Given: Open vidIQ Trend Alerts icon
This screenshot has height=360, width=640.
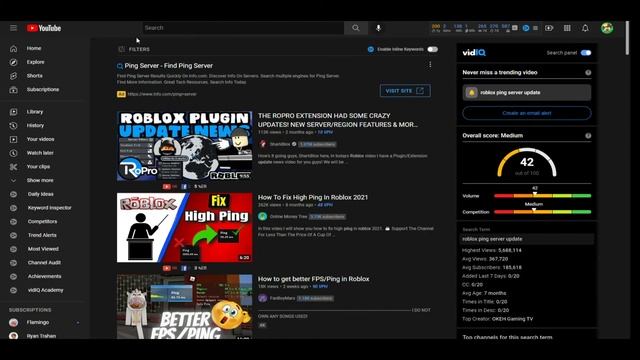Looking at the screenshot, I should pyautogui.click(x=13, y=236).
